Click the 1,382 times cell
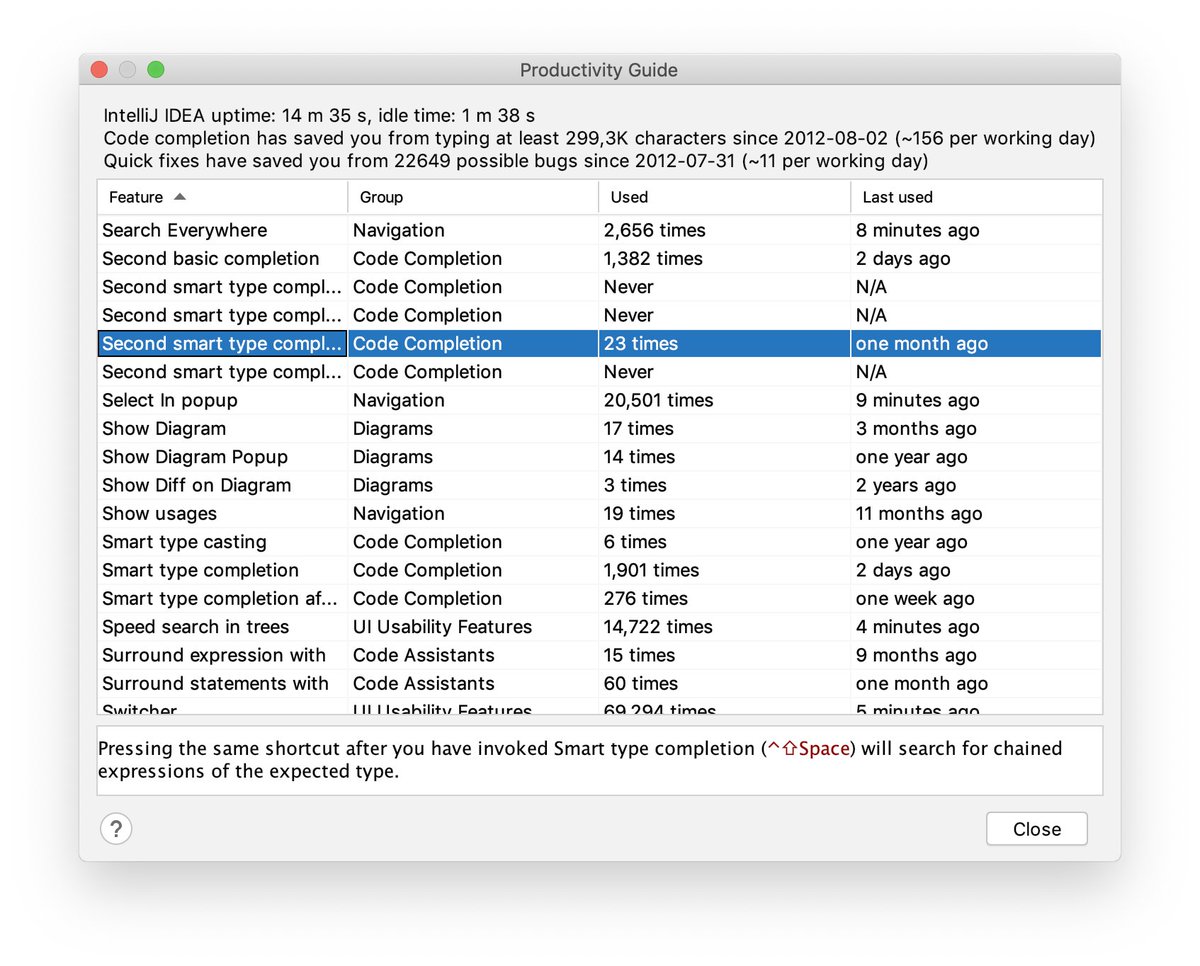This screenshot has width=1200, height=966. click(x=724, y=258)
